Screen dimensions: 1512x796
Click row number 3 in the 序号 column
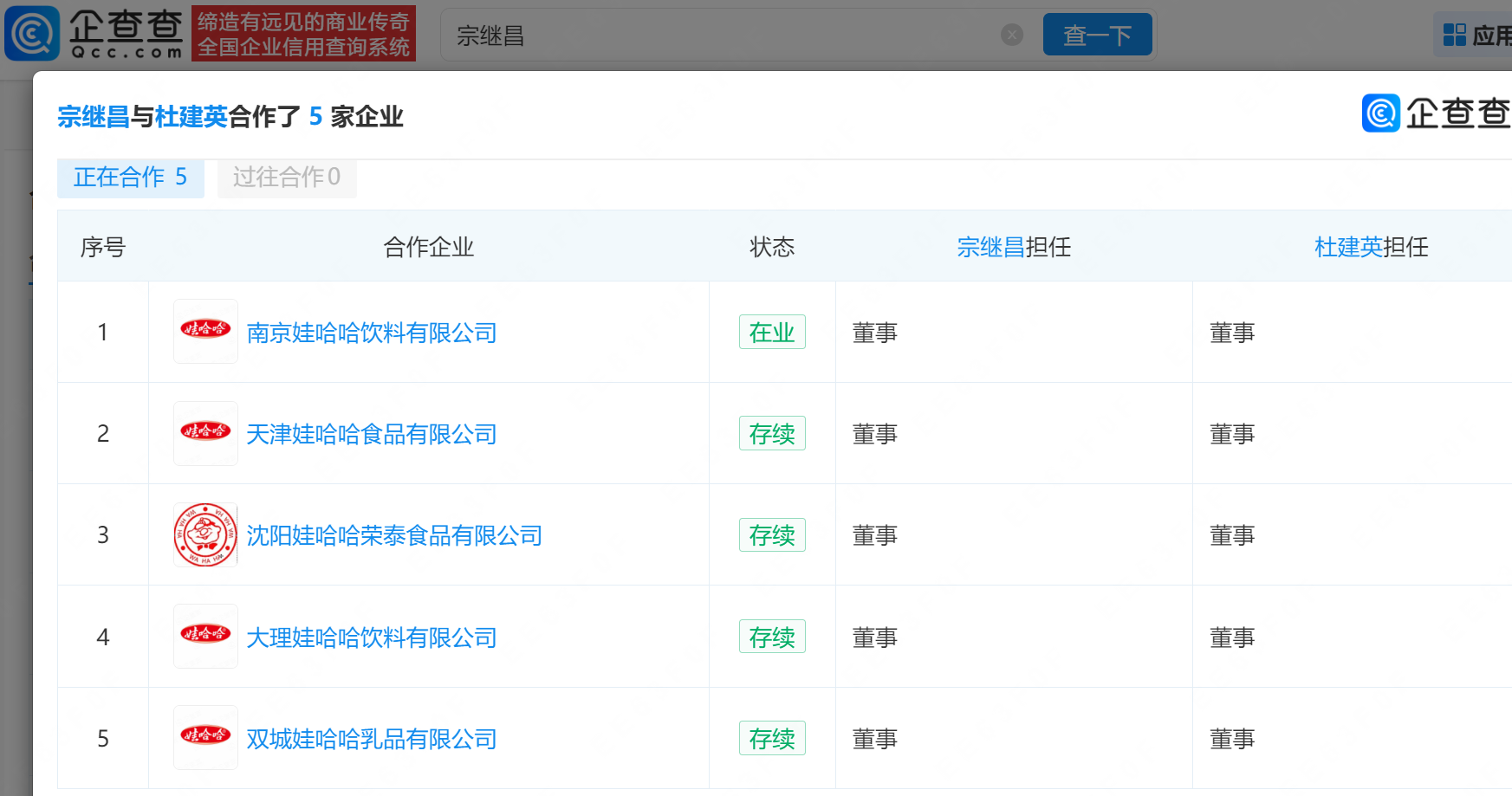[x=103, y=534]
